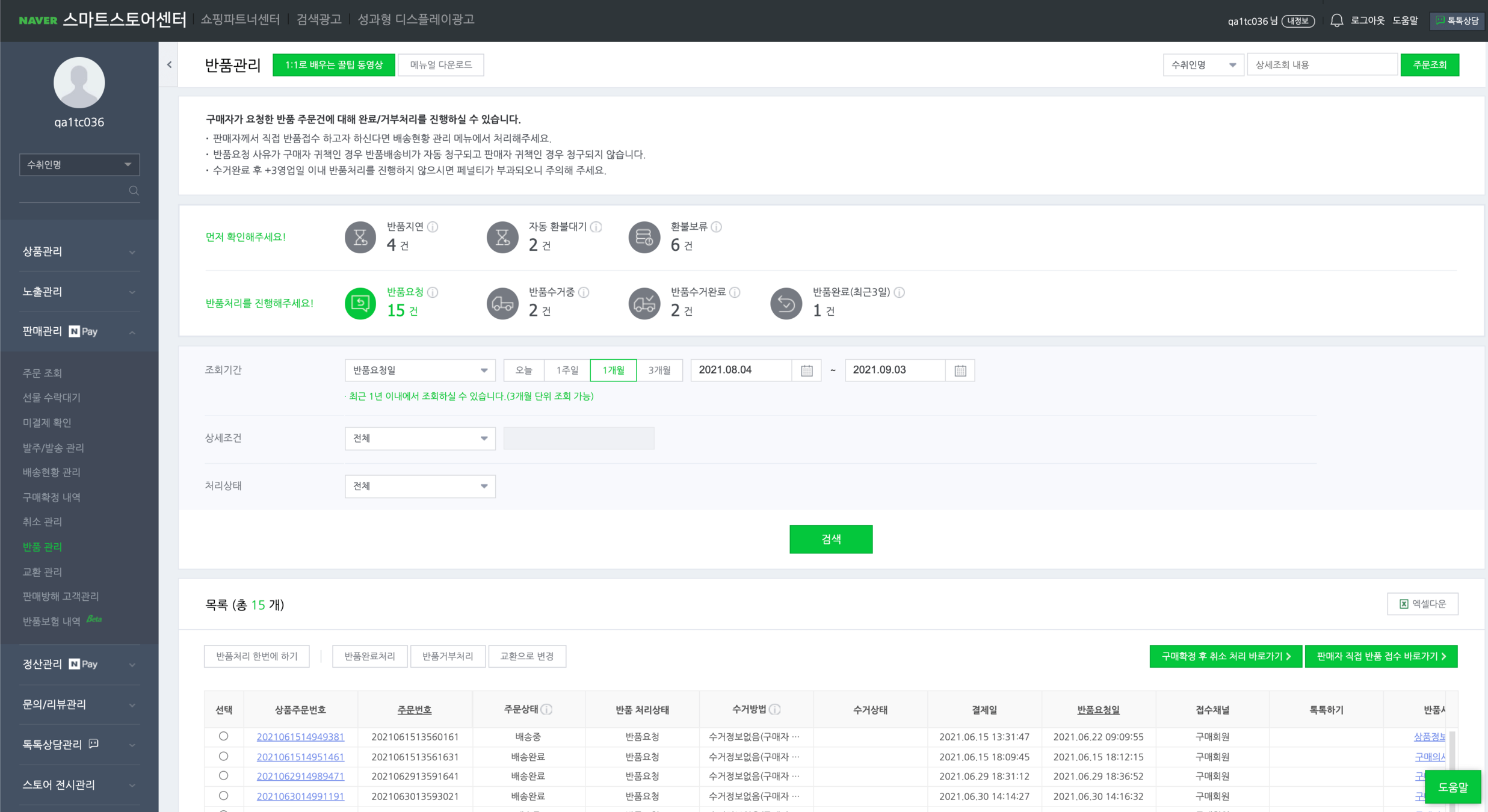The width and height of the screenshot is (1488, 812).
Task: Click the 자동 환불대기 hourglass icon
Action: point(502,237)
